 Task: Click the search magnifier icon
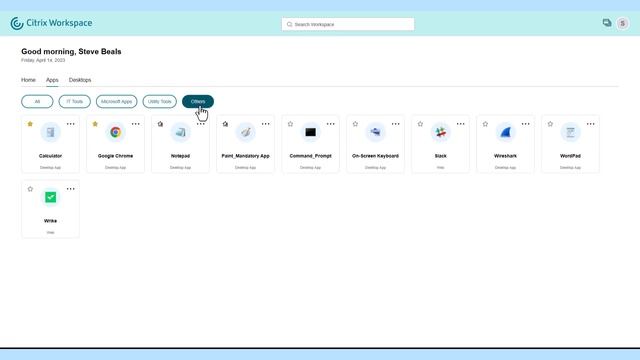click(x=289, y=24)
